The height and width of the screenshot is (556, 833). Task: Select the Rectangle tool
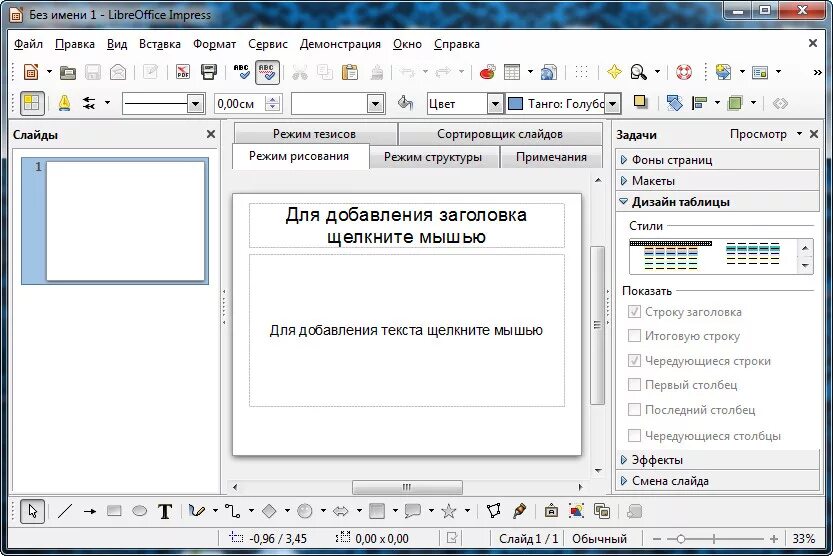114,511
